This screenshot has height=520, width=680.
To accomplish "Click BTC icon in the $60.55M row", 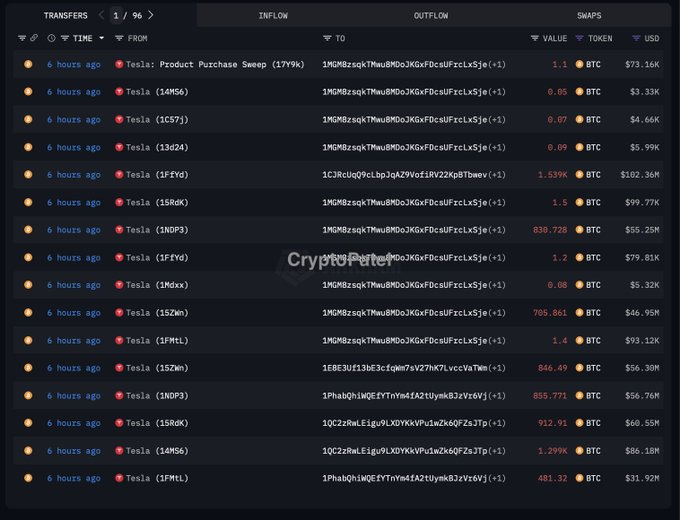I will tap(579, 423).
